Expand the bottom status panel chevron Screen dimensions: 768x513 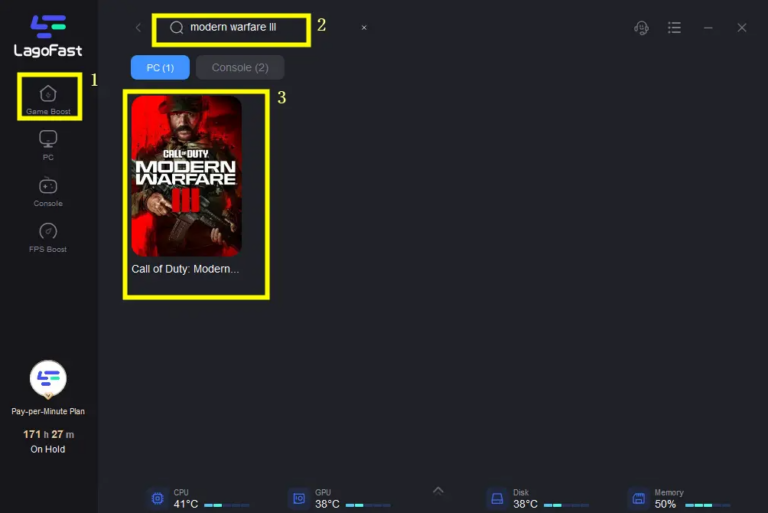438,490
